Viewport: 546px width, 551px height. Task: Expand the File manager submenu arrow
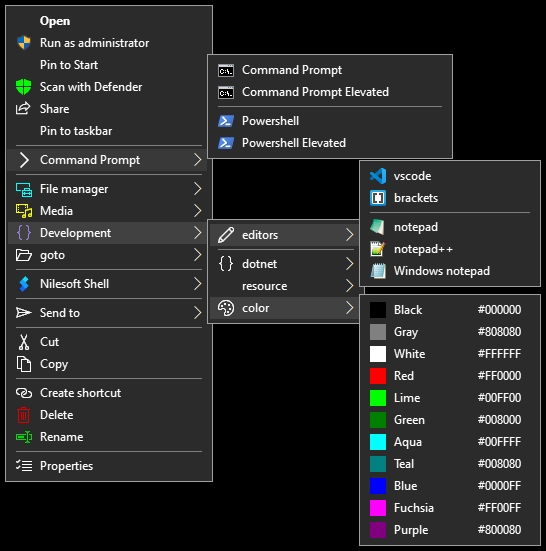198,189
